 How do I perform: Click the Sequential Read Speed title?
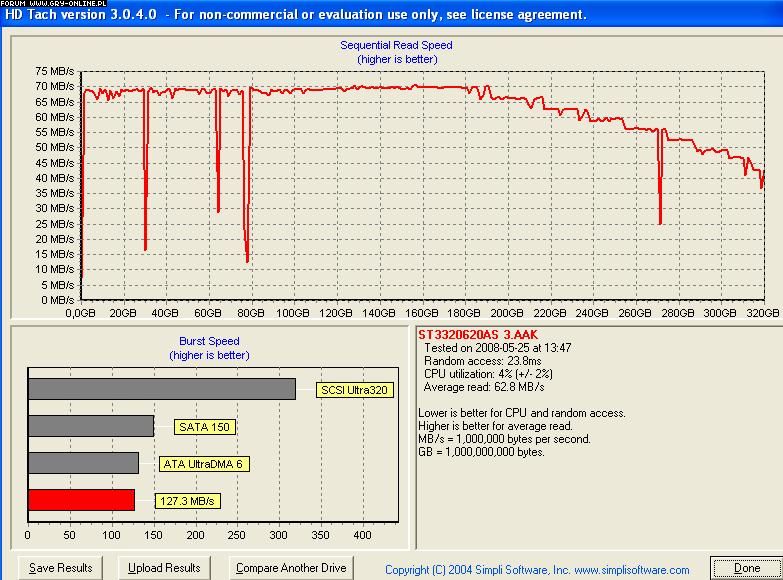coord(396,45)
